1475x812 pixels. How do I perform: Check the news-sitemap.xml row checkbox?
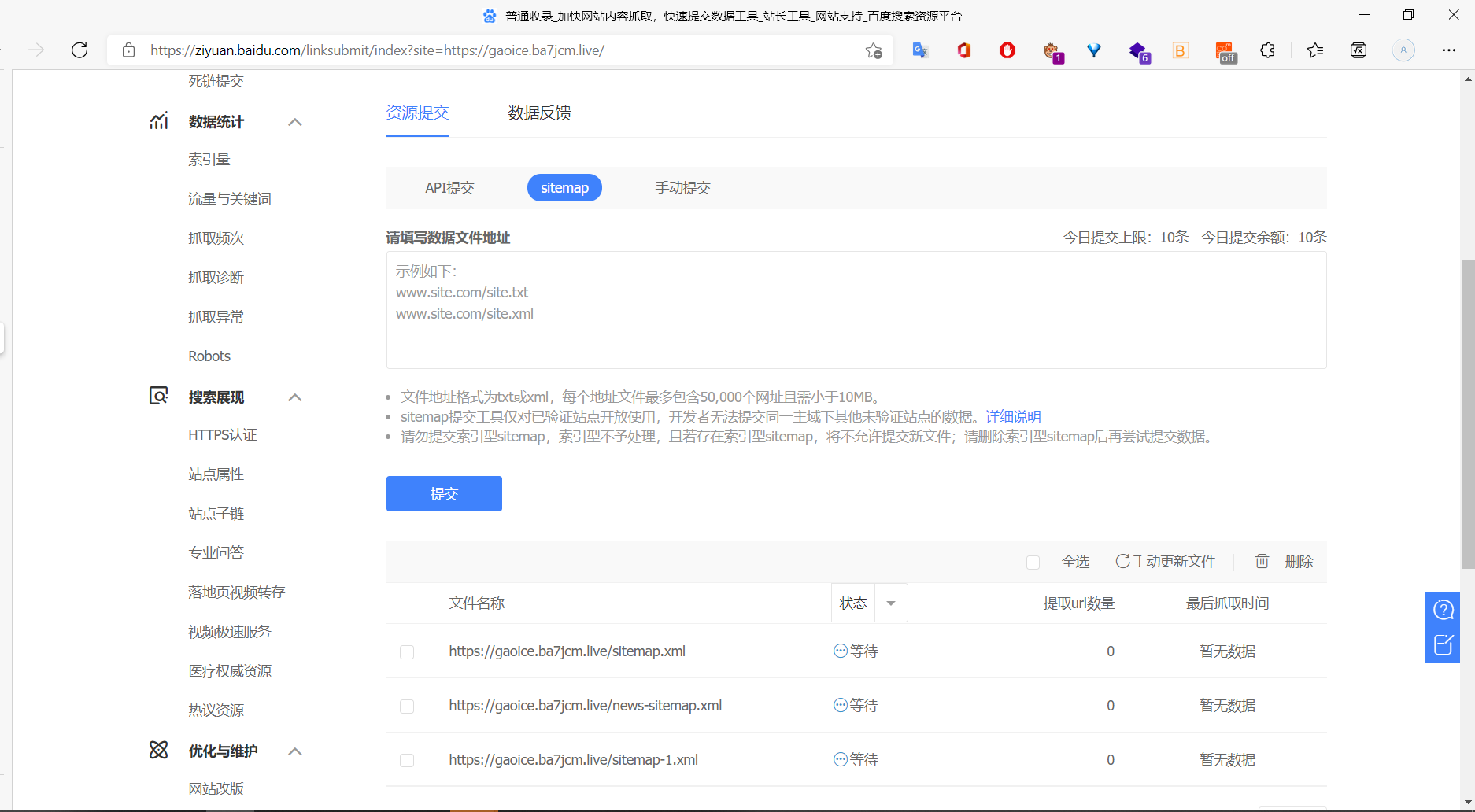coord(407,707)
